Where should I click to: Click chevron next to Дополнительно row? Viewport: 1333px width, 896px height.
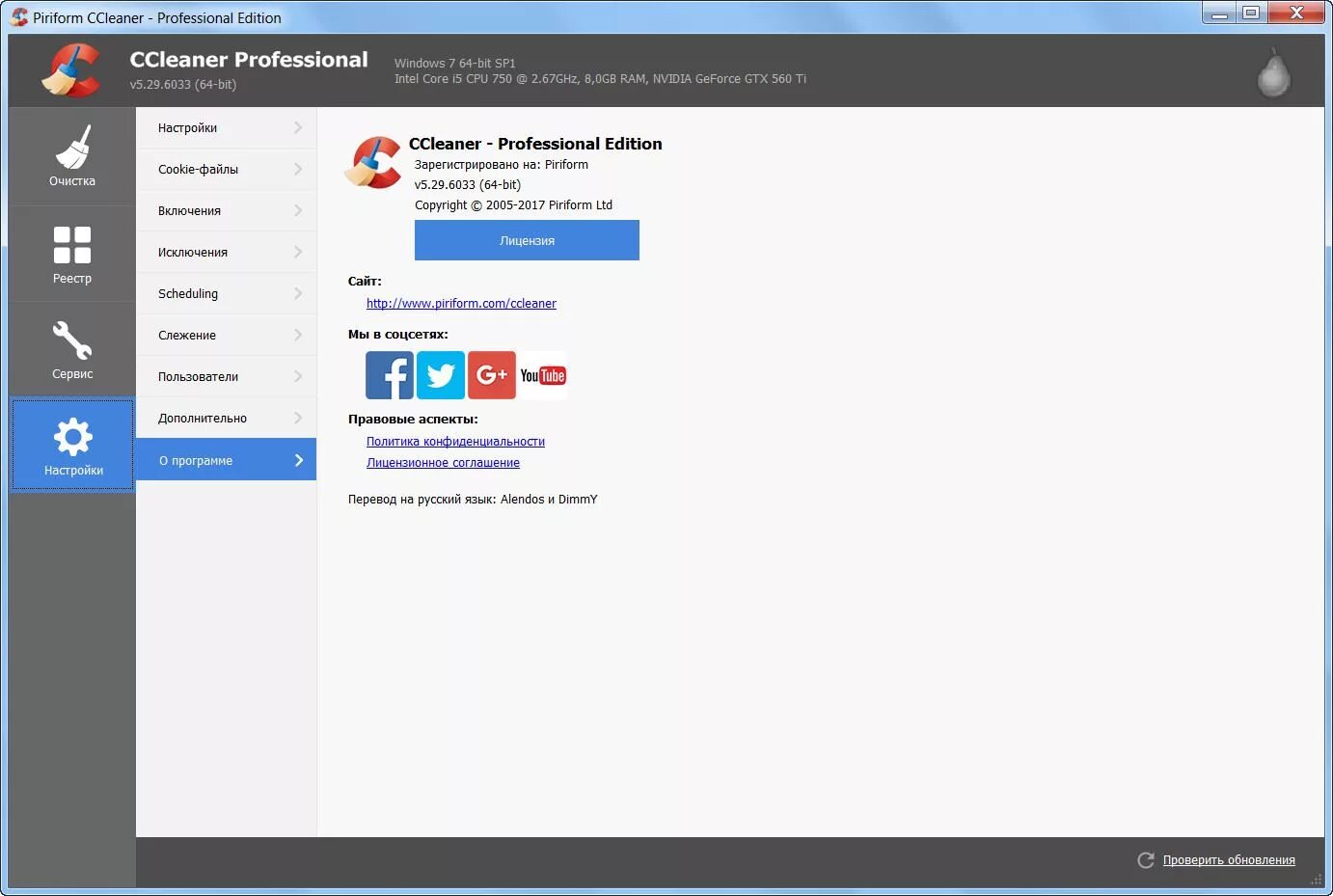pos(298,418)
